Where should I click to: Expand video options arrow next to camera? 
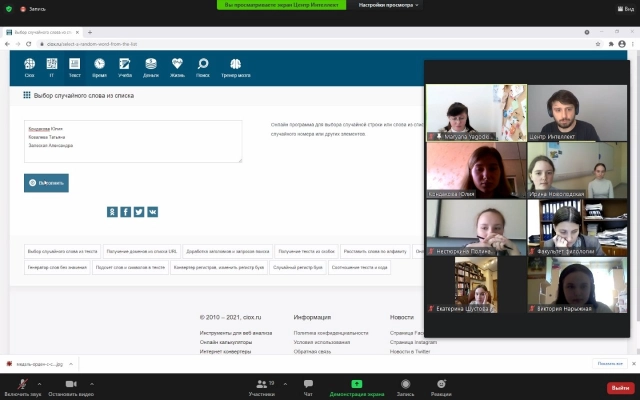click(92, 384)
